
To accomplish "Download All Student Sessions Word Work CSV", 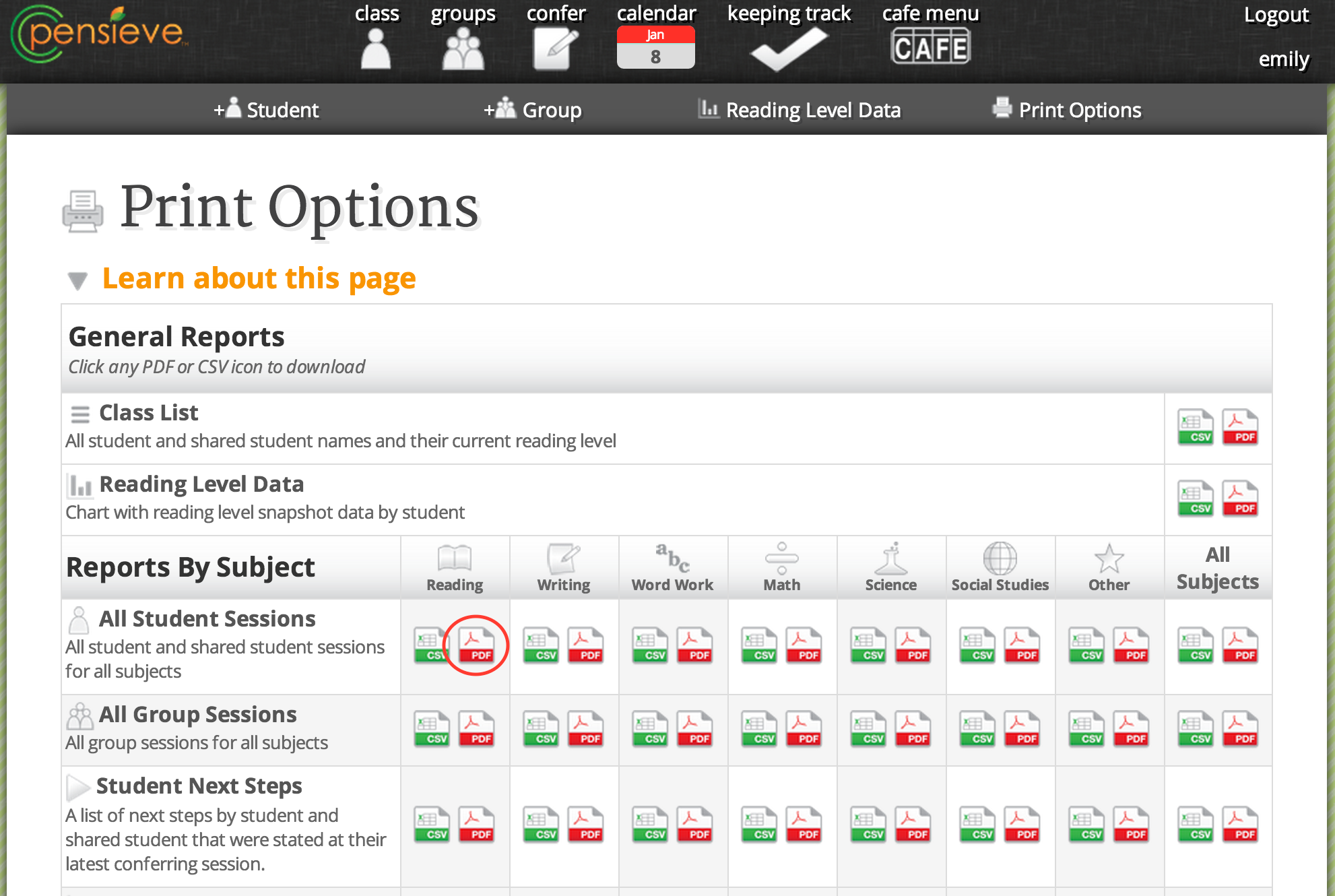I will click(650, 645).
